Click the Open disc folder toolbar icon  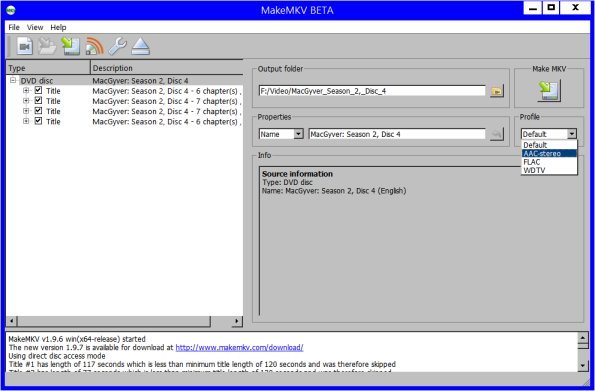[47, 46]
